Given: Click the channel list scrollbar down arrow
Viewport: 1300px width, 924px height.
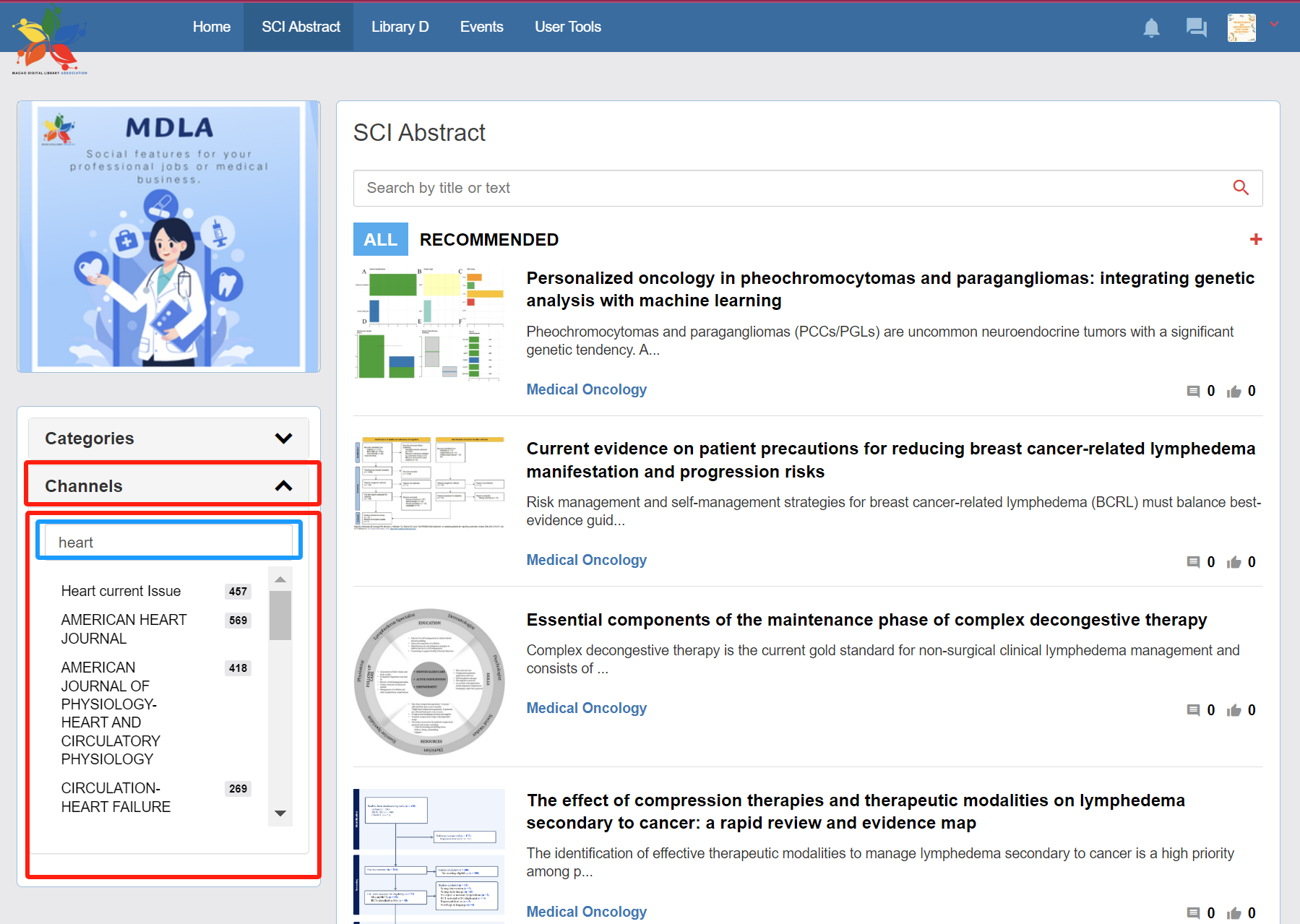Looking at the screenshot, I should click(280, 813).
